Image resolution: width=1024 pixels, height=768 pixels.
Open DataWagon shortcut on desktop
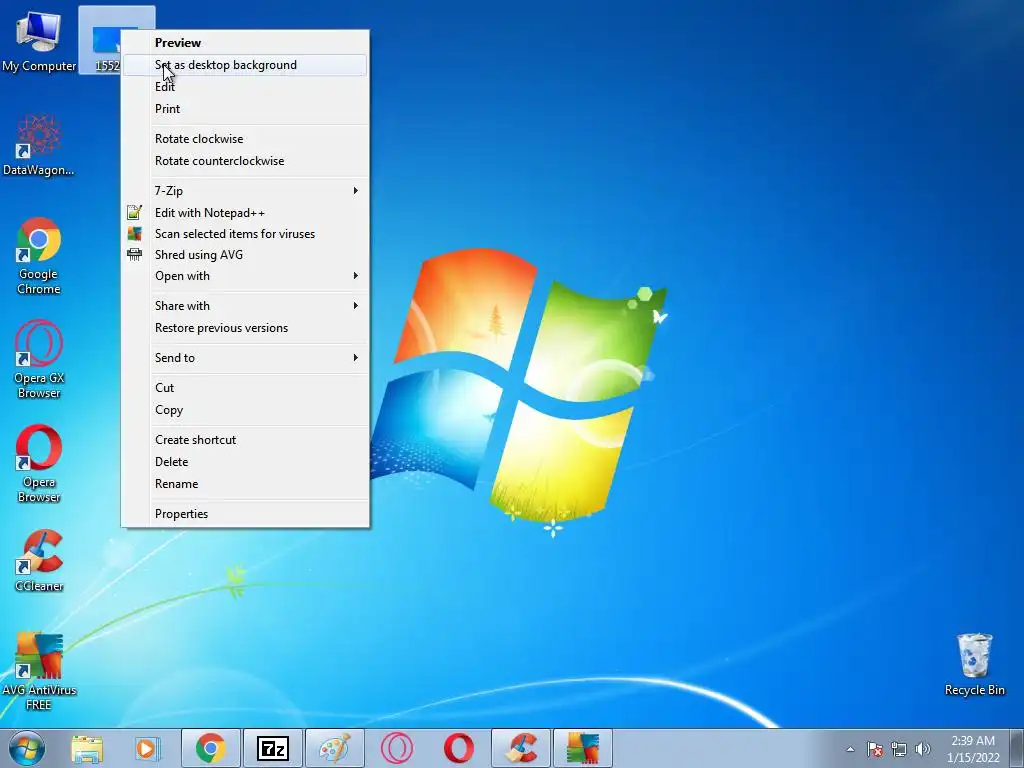click(39, 145)
